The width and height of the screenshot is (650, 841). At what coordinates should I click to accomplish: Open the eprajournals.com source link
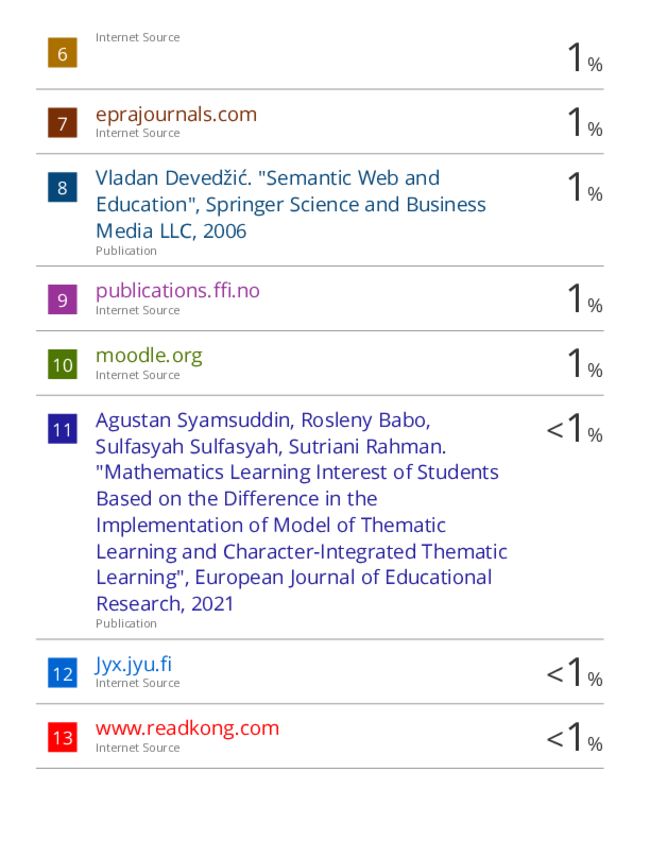(176, 114)
